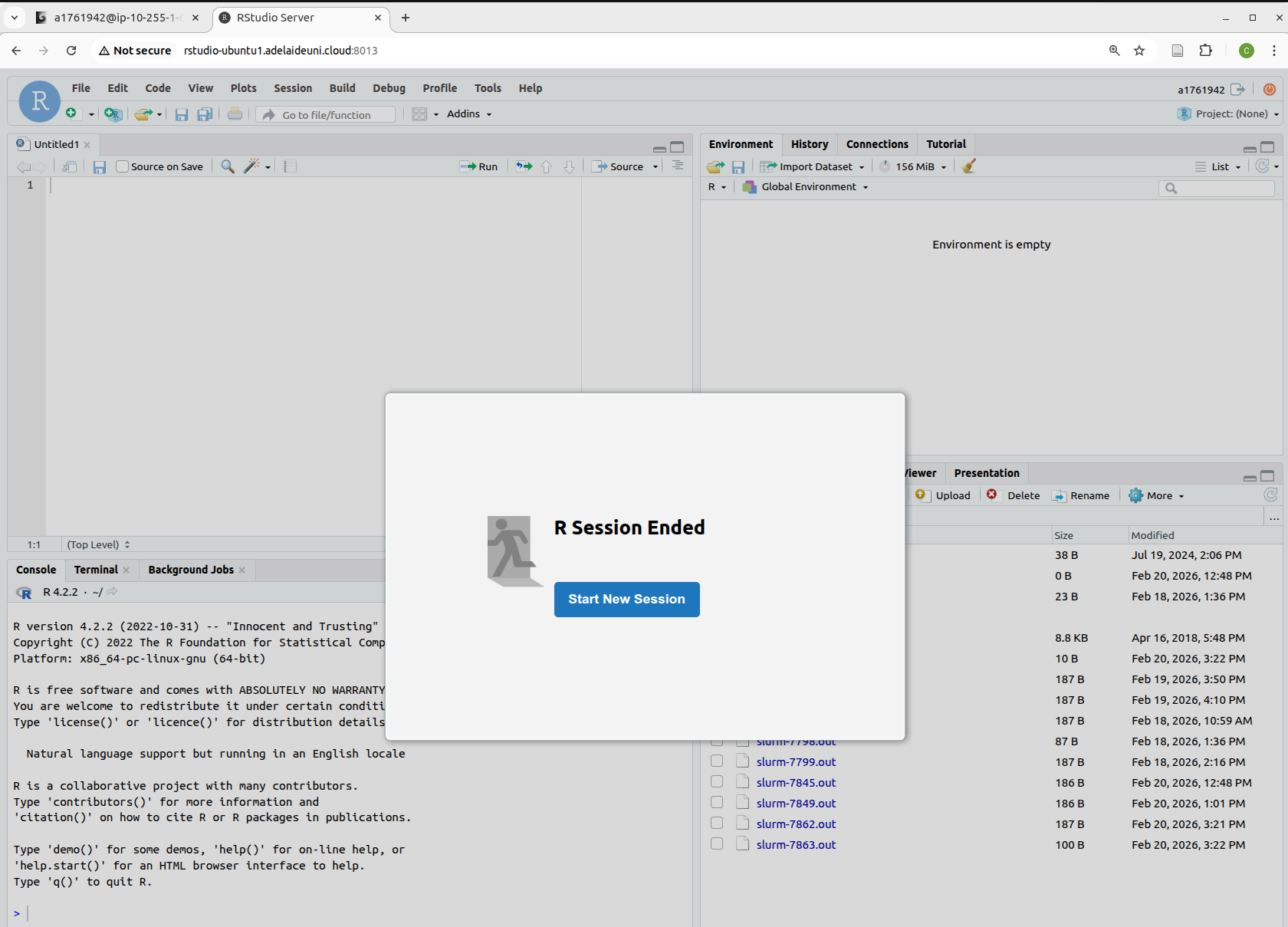This screenshot has width=1288, height=927.
Task: Switch to the Presentation tab
Action: pos(987,473)
